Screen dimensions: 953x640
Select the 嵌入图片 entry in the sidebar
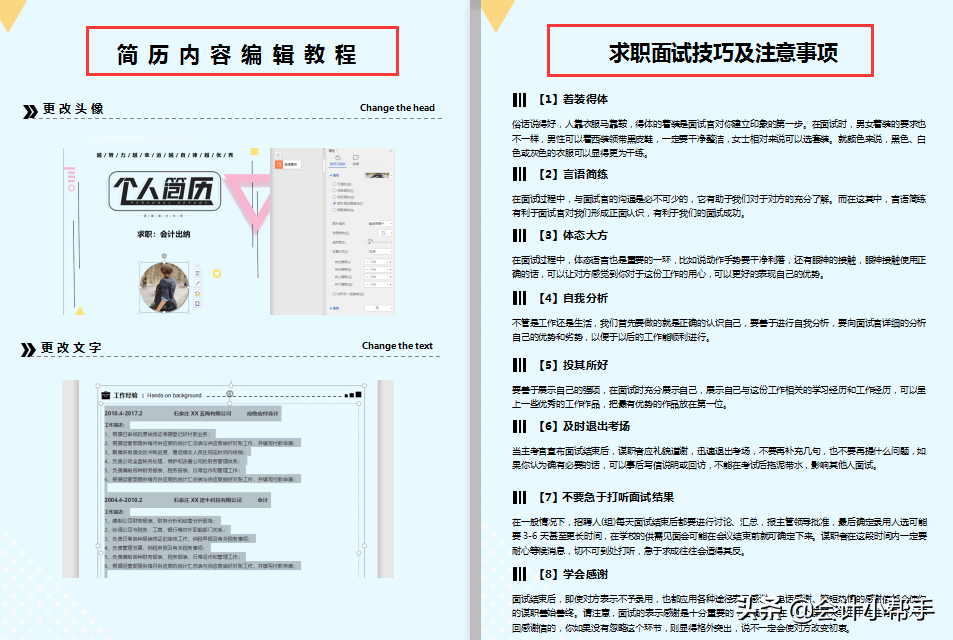pos(292,164)
